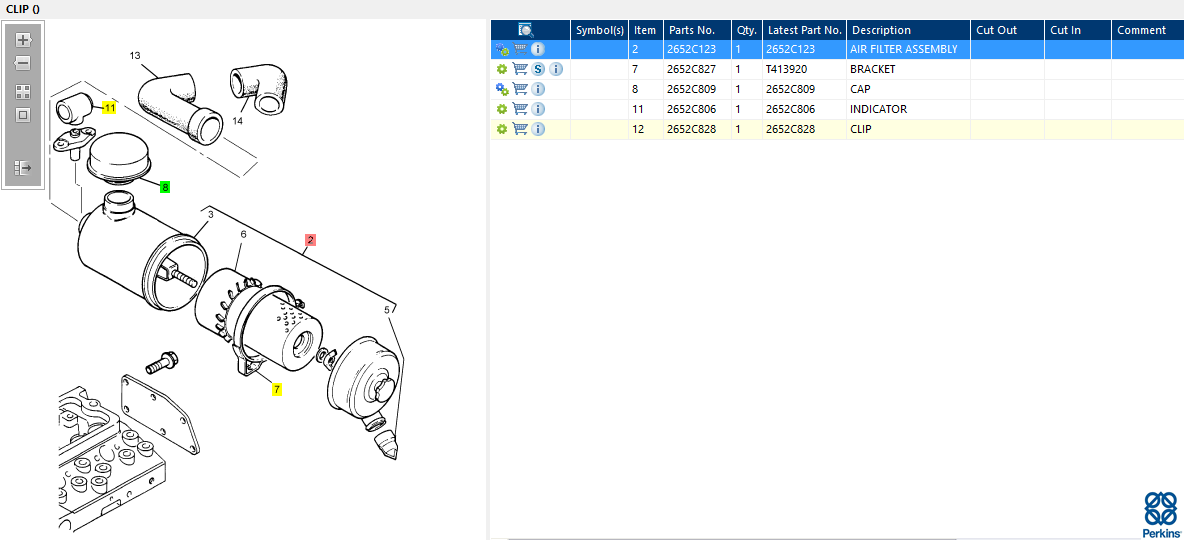Screen dimensions: 1184x540
Task: Add AIR FILTER ASSEMBLY to cart
Action: [x=520, y=49]
